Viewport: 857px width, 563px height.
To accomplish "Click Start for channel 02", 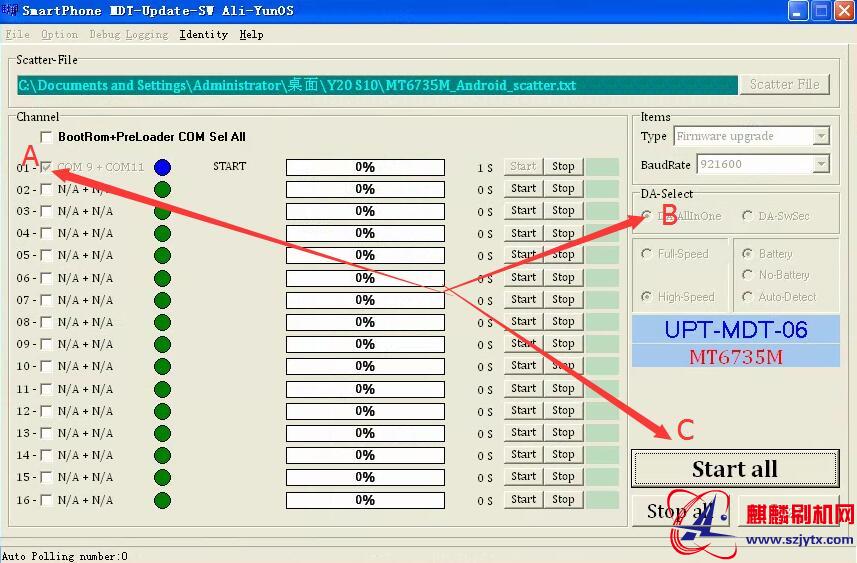I will (x=523, y=189).
